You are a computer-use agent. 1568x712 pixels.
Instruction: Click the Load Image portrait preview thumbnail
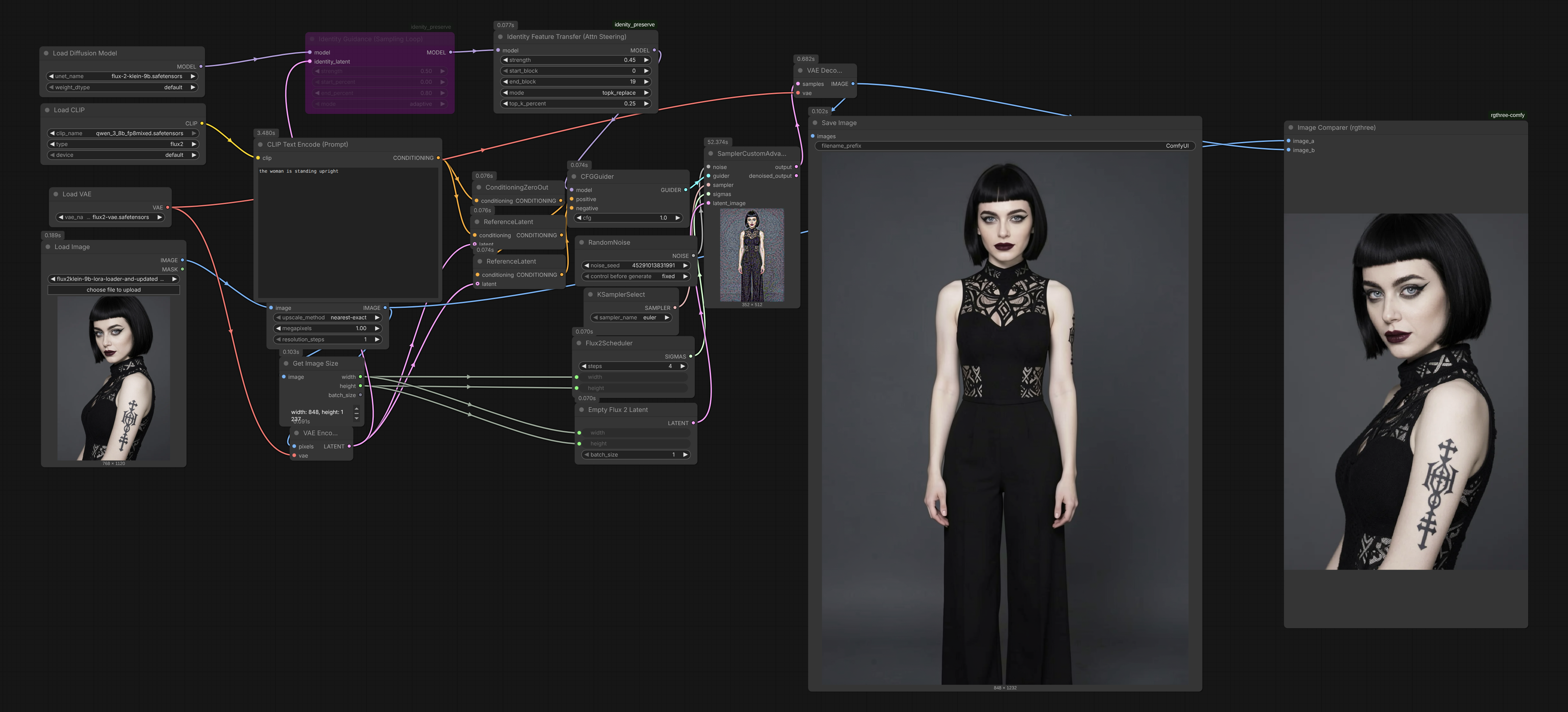(x=114, y=378)
